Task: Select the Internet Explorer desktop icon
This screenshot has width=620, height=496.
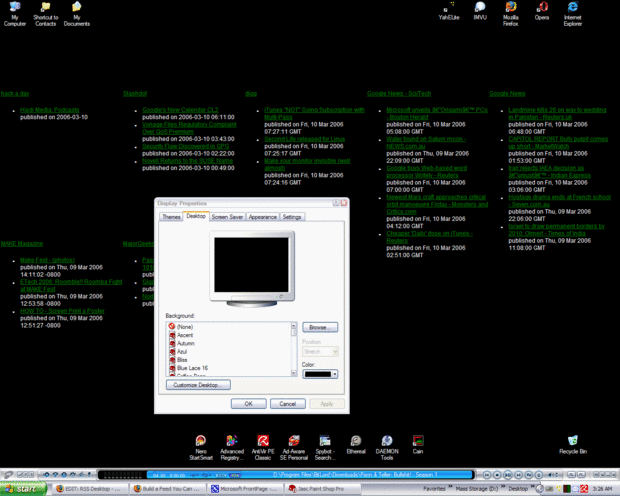Action: [x=573, y=14]
